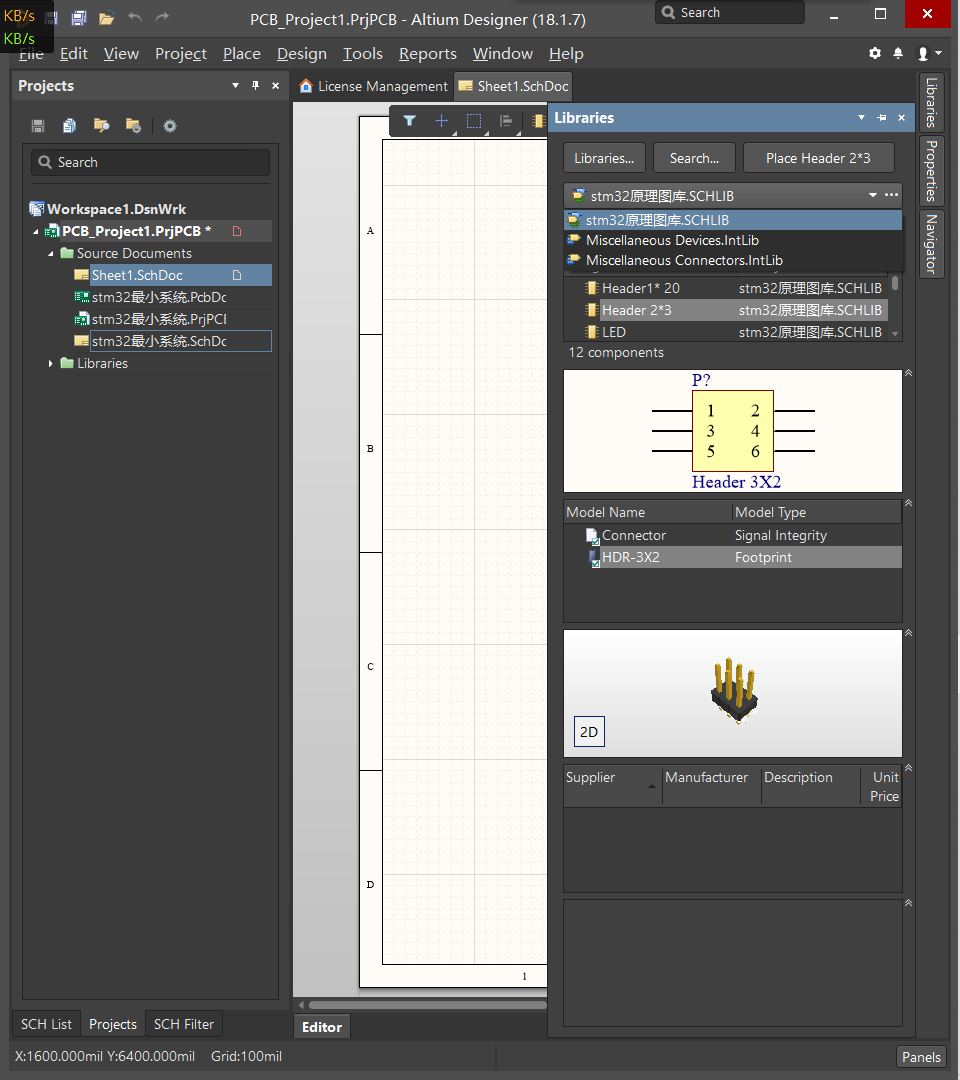This screenshot has height=1080, width=960.
Task: Open the Libraries panel options dropdown arrow
Action: pos(862,118)
